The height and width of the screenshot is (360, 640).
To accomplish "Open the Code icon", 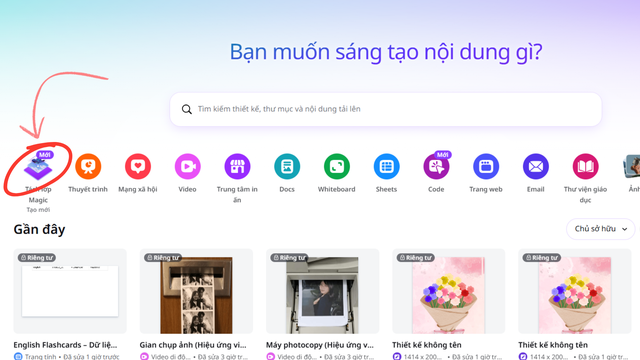I will (436, 167).
